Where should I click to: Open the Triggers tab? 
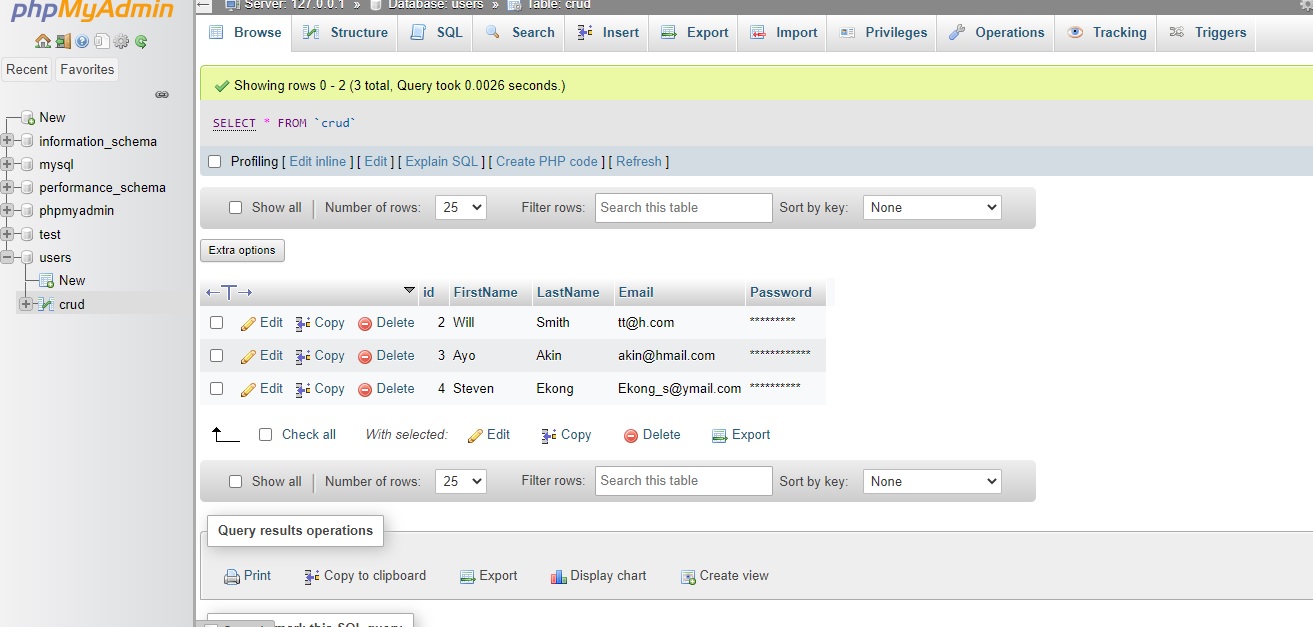coord(1207,33)
